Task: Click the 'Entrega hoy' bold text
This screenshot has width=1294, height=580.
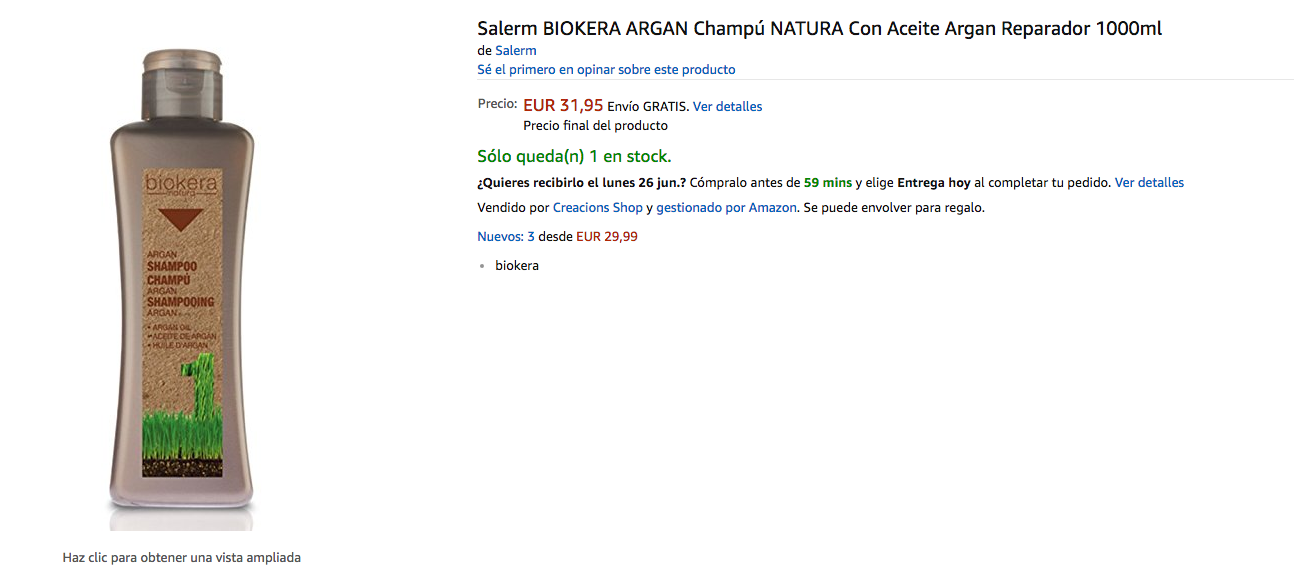Action: pos(933,183)
